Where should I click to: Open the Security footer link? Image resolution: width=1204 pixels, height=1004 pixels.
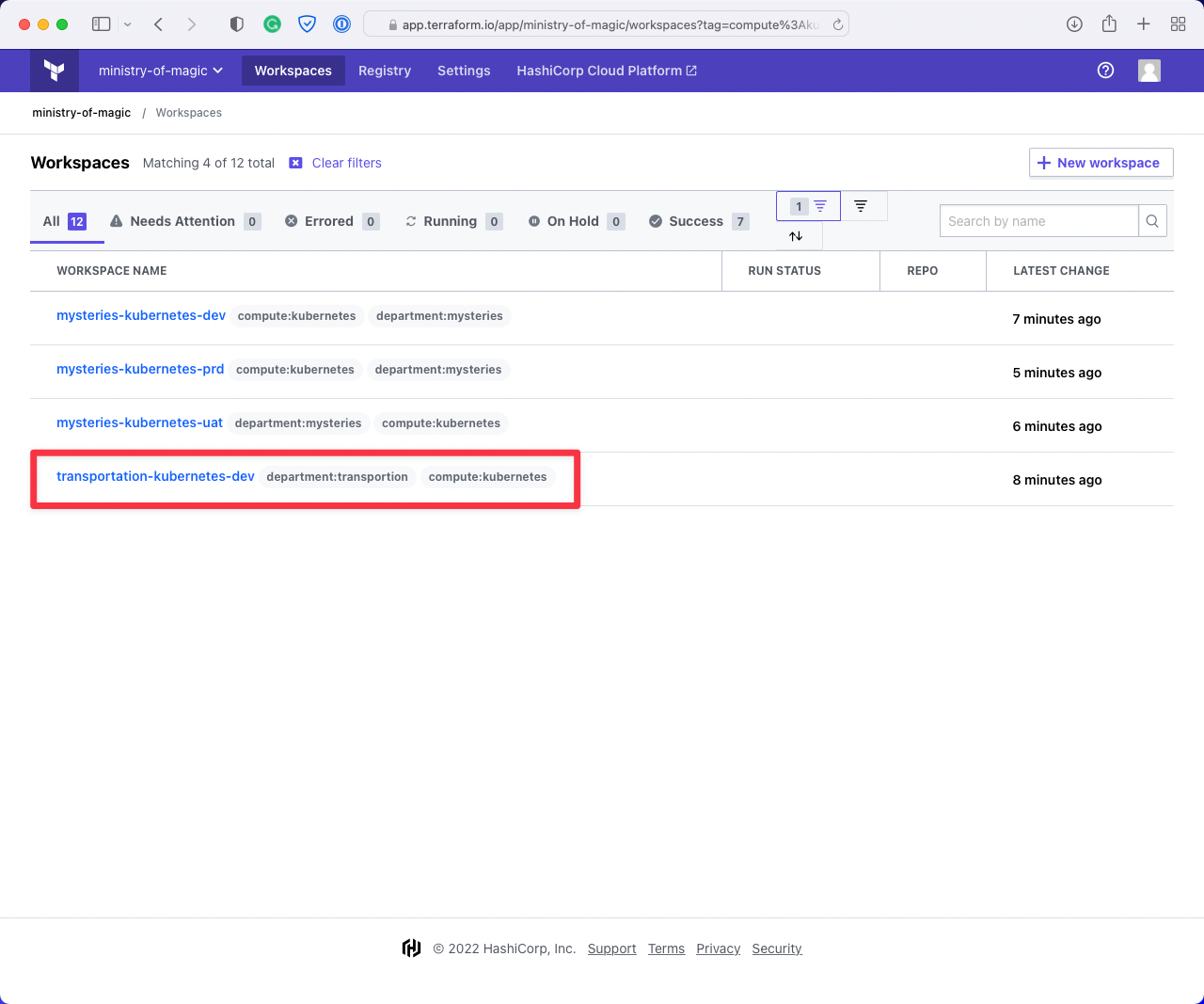(x=777, y=948)
